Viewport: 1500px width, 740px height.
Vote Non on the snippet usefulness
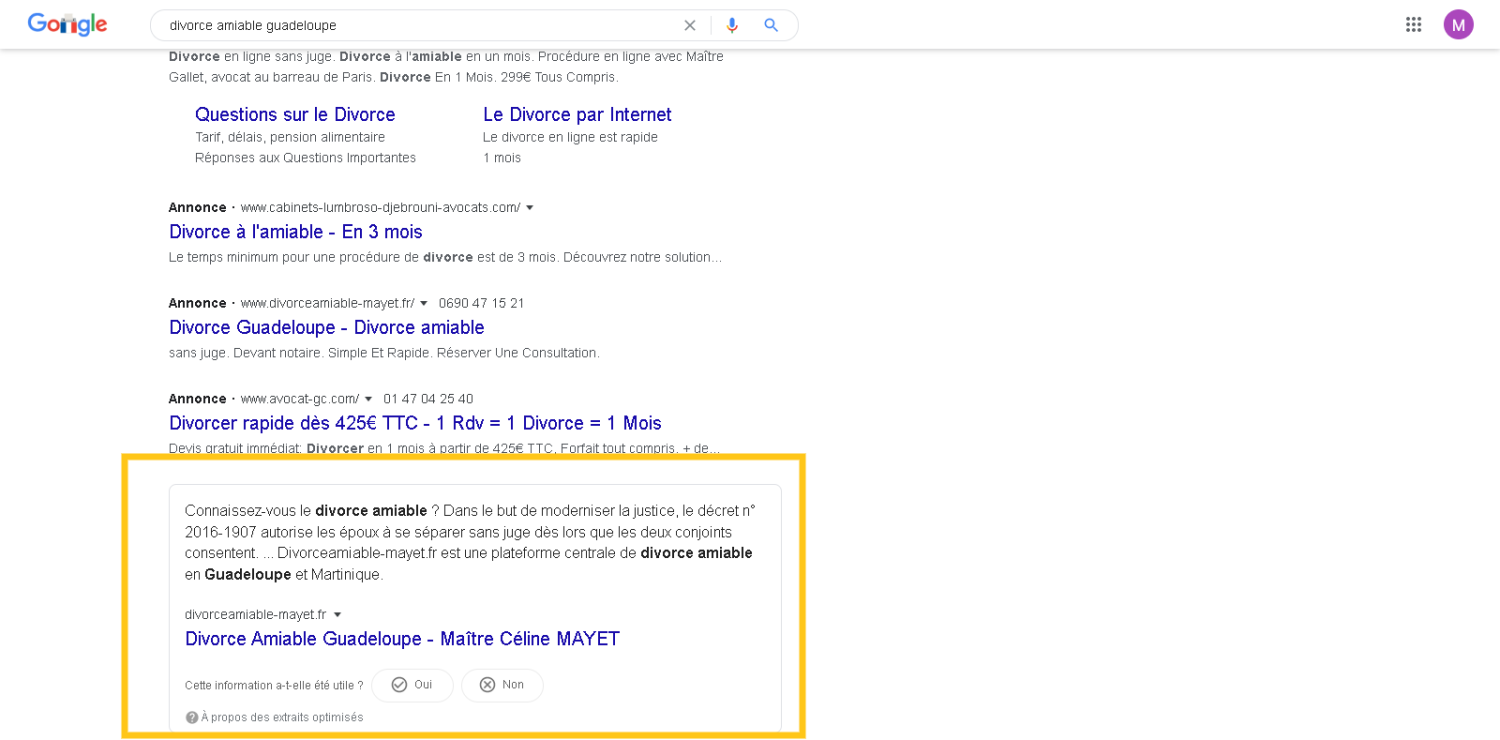pyautogui.click(x=502, y=685)
